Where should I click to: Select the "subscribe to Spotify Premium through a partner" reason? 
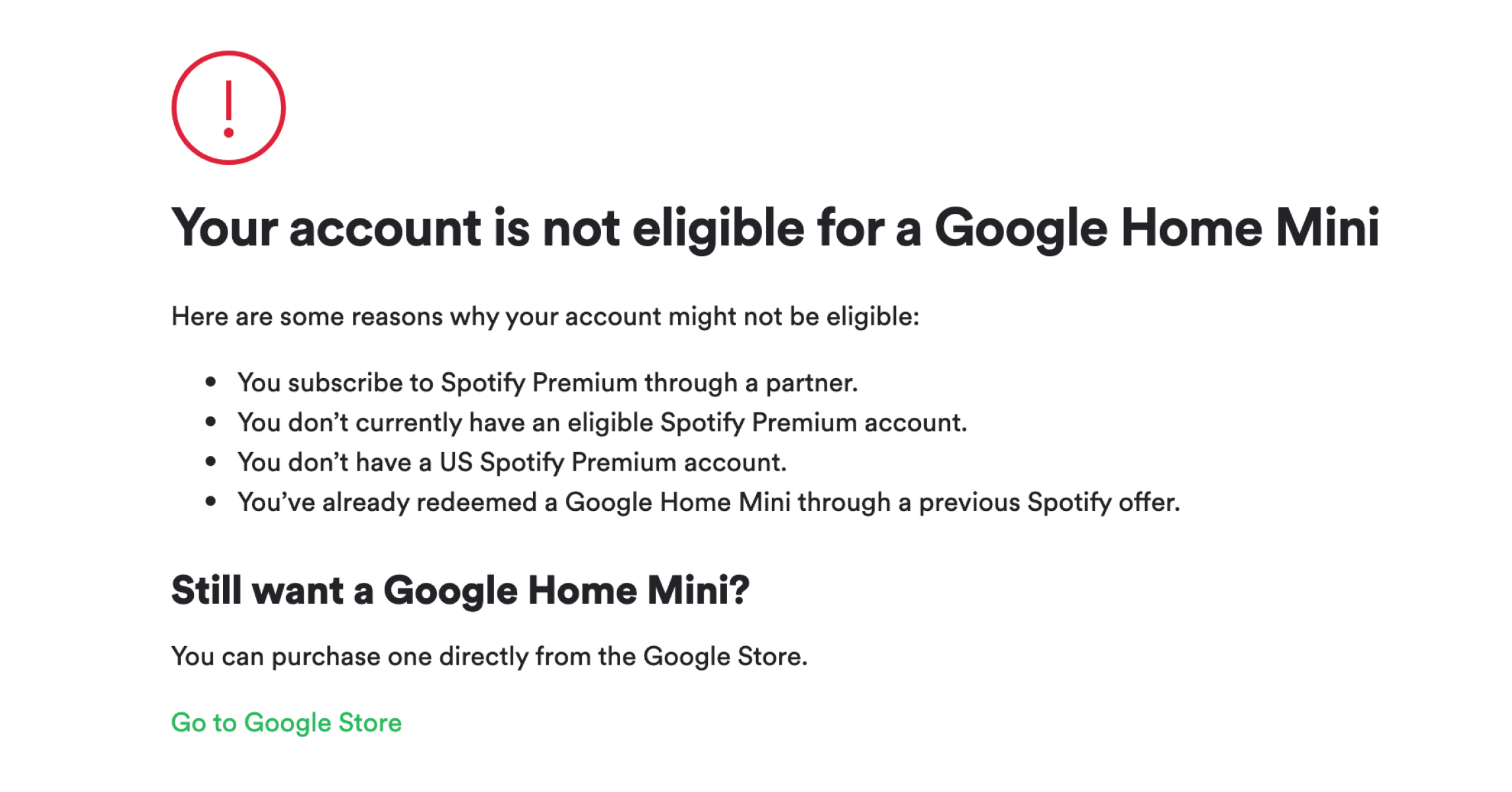click(548, 383)
